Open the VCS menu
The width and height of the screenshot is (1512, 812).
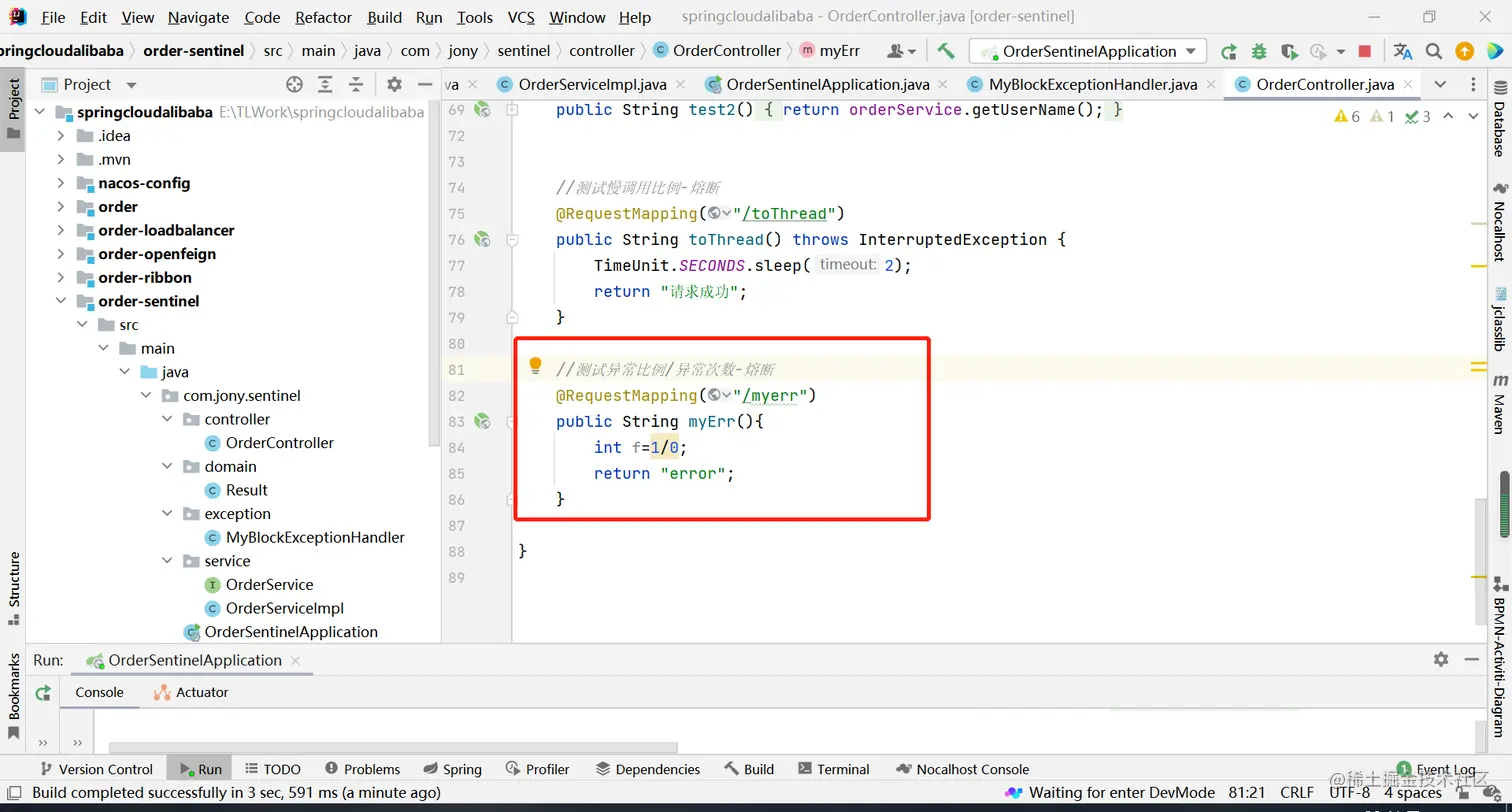tap(521, 17)
